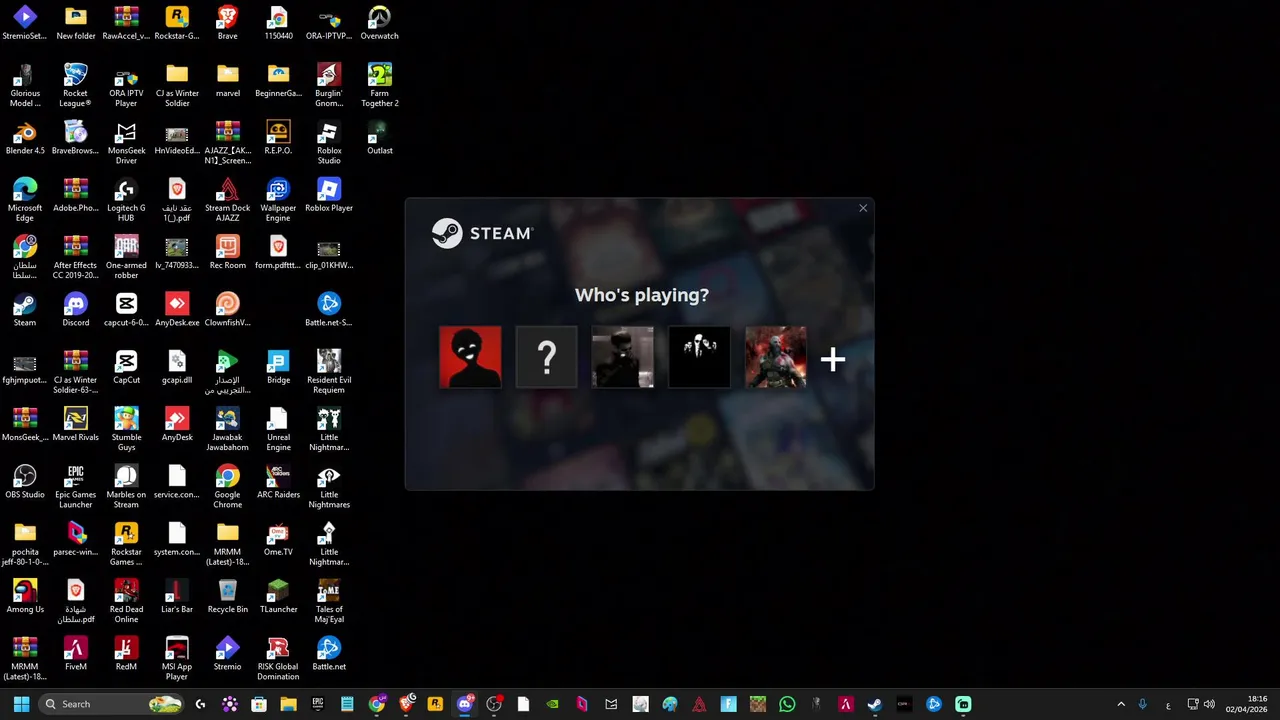Select the New folder desktop icon
The image size is (1280, 720).
click(x=76, y=23)
